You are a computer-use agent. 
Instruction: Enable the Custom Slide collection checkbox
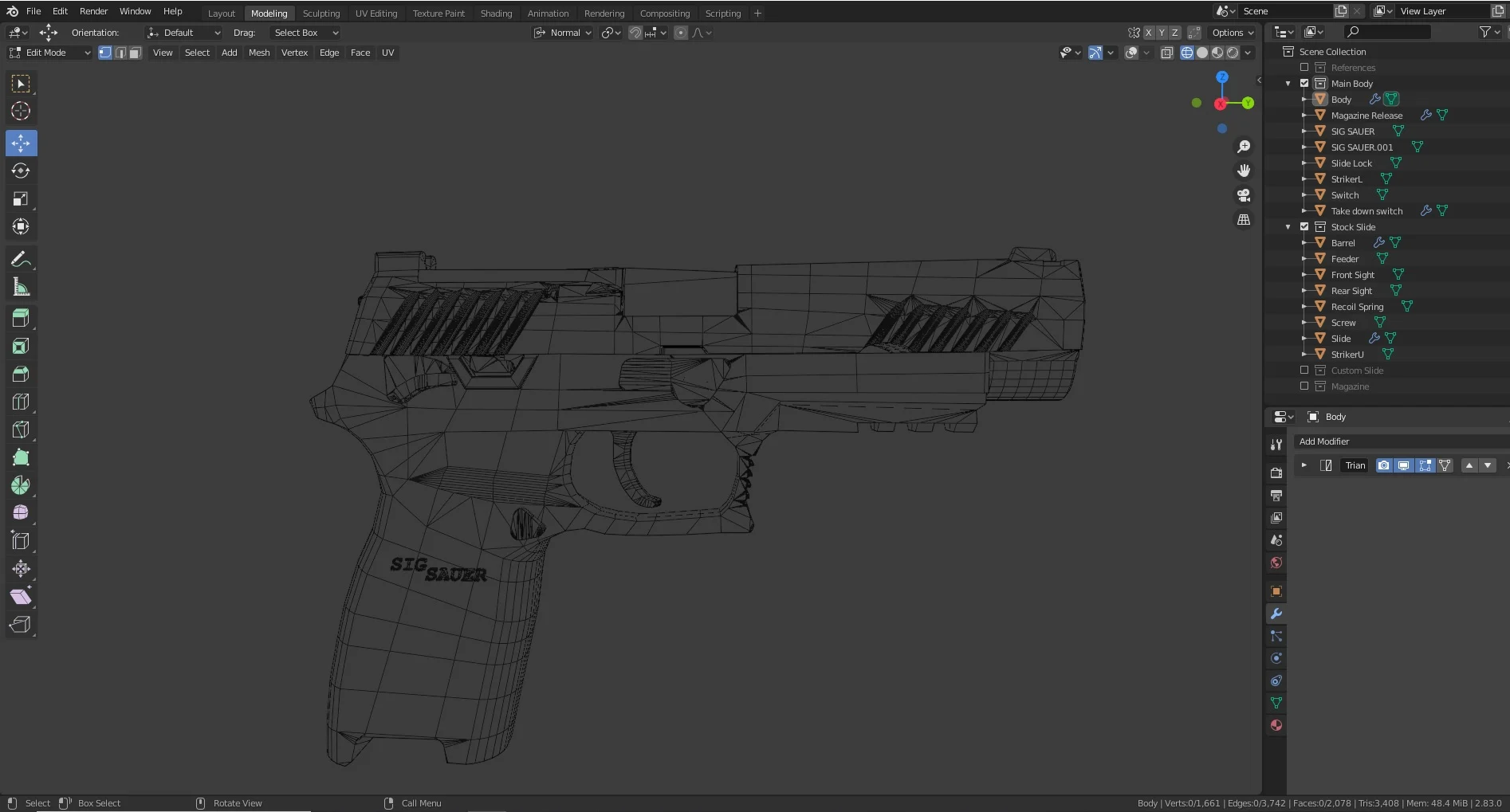pos(1304,370)
